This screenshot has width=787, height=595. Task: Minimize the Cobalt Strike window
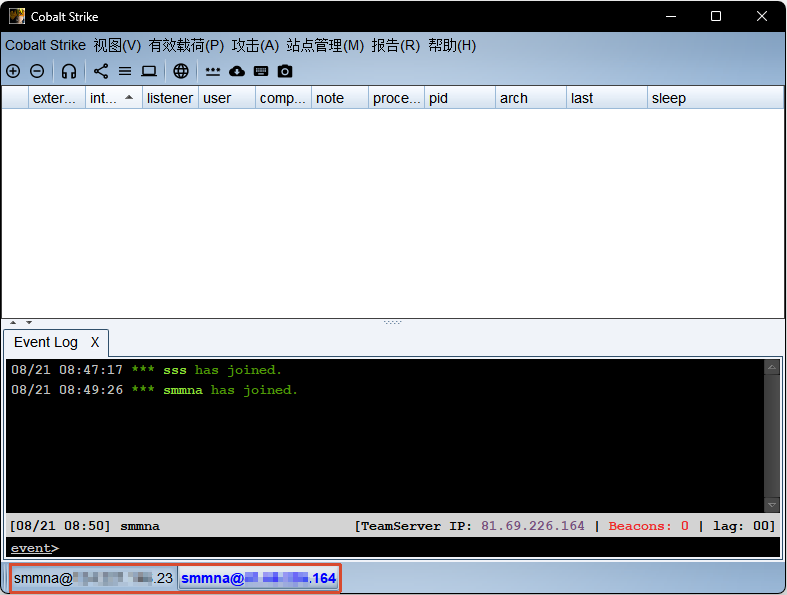pyautogui.click(x=671, y=16)
